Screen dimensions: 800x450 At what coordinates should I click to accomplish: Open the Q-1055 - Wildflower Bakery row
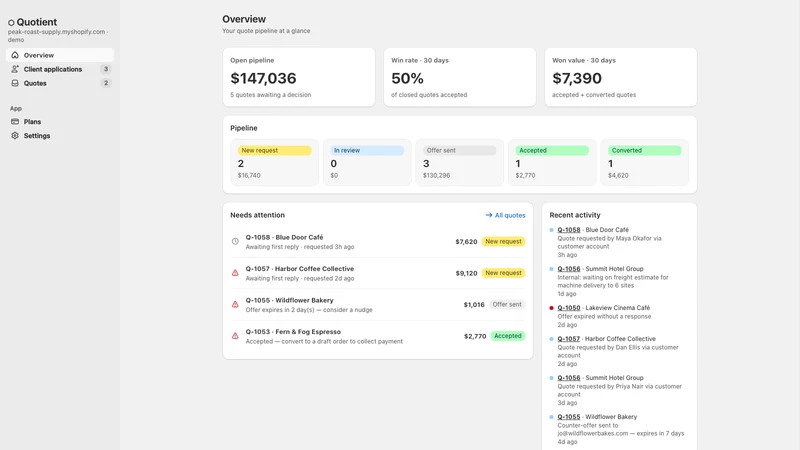coord(378,305)
